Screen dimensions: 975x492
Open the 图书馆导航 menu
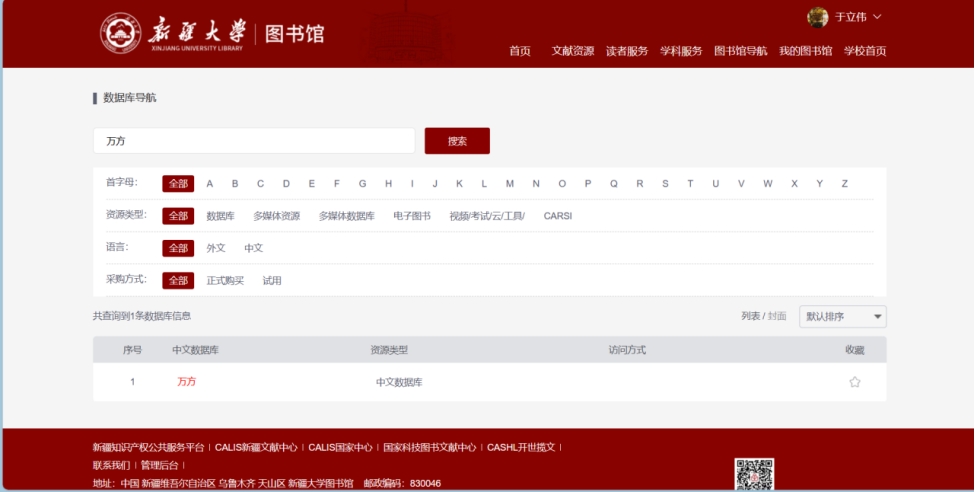tap(741, 51)
